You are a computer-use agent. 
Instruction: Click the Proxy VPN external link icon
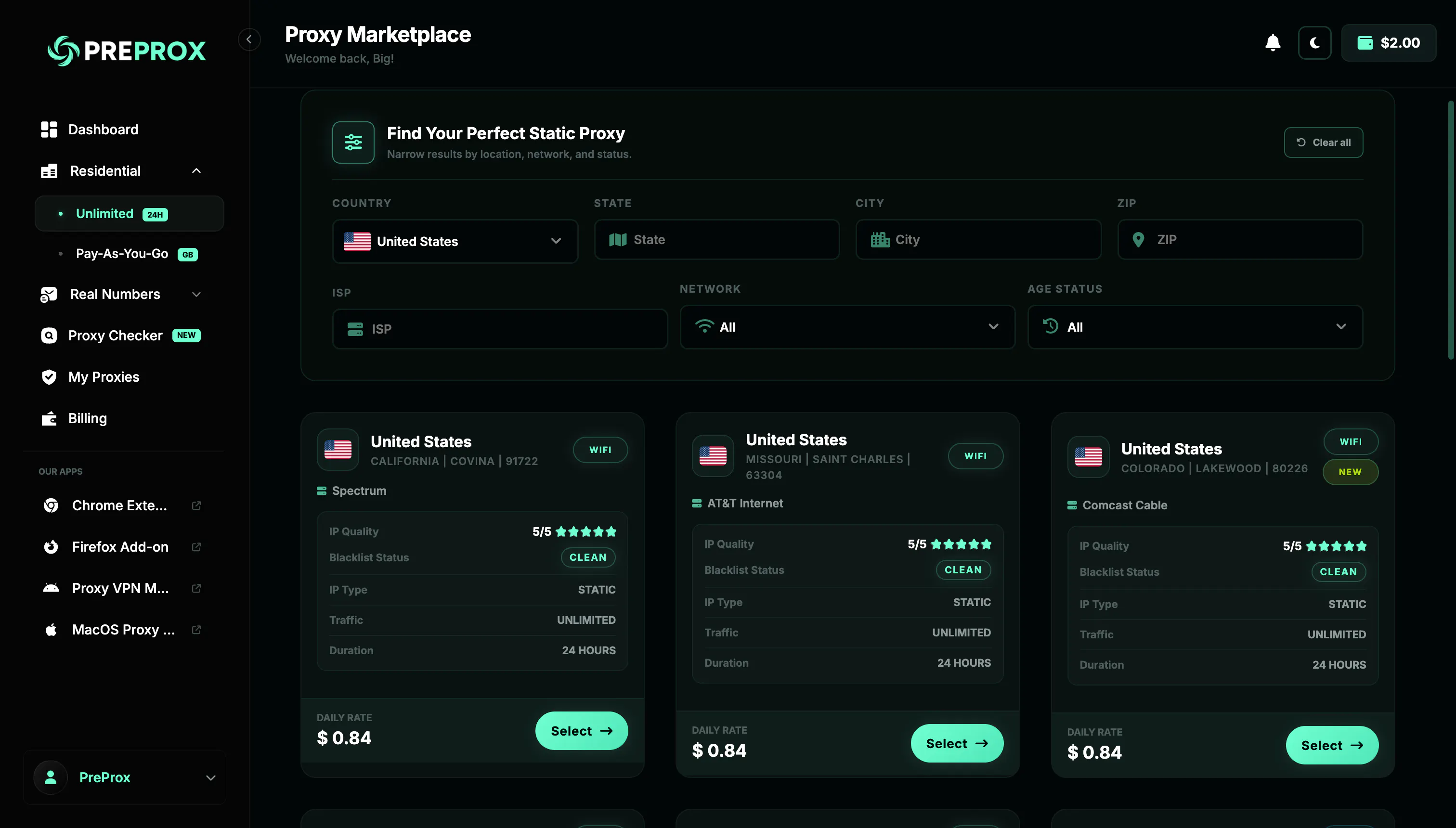click(x=196, y=589)
